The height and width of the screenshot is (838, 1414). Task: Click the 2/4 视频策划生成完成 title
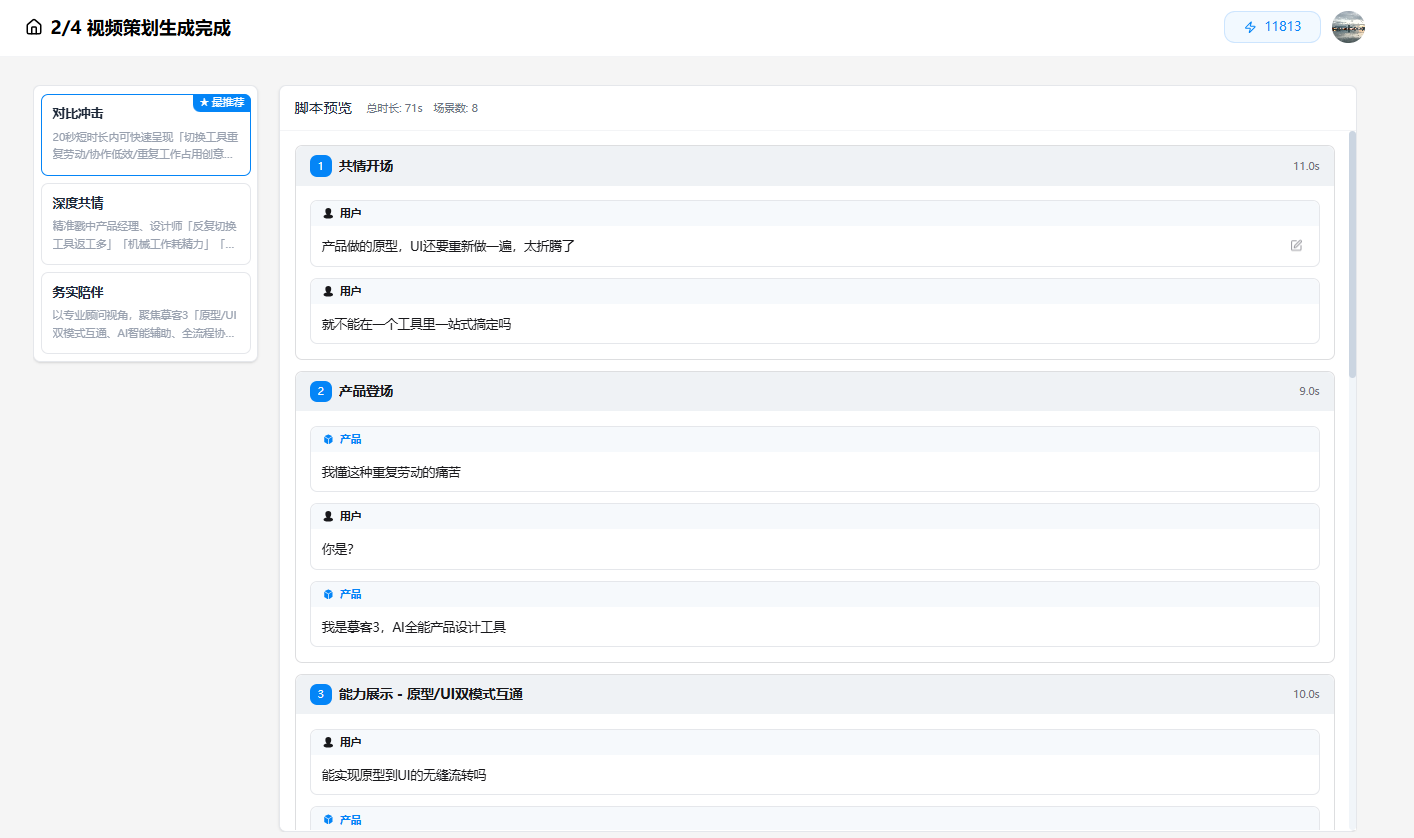click(141, 28)
